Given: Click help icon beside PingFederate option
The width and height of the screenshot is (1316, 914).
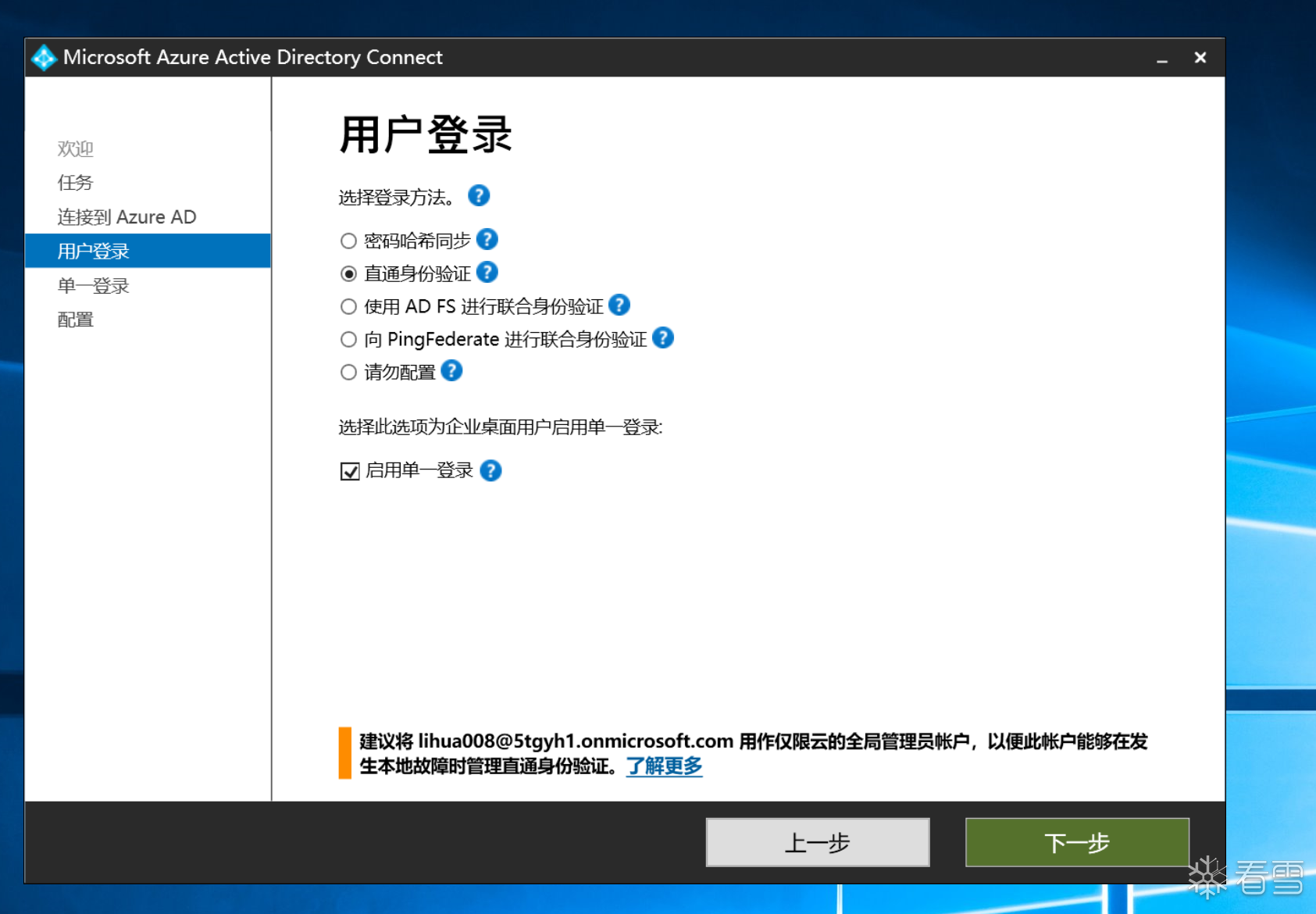Looking at the screenshot, I should 663,337.
